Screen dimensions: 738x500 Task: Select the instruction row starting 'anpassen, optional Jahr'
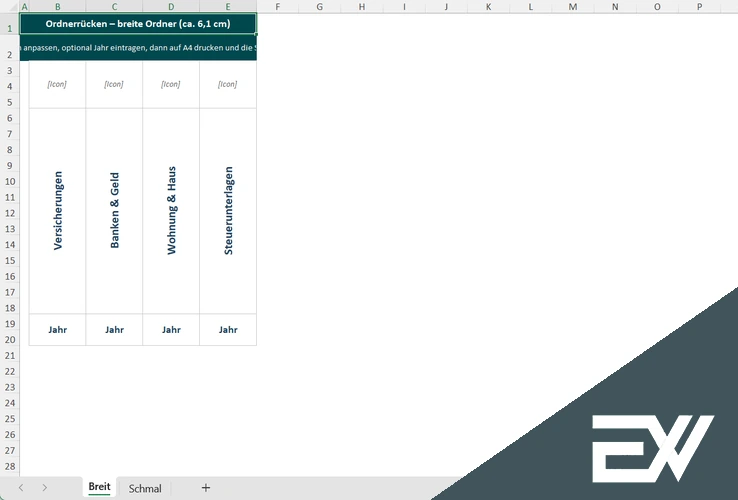[138, 48]
